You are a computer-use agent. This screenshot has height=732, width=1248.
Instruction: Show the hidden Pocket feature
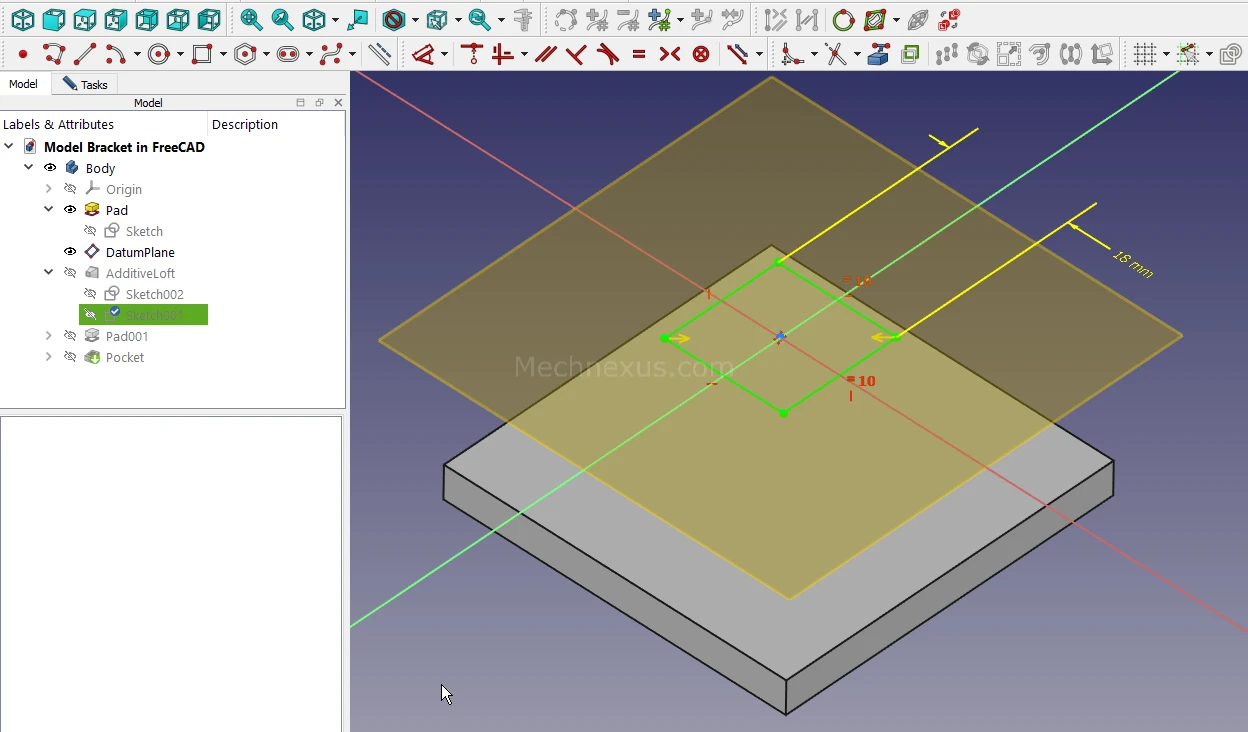(x=70, y=357)
